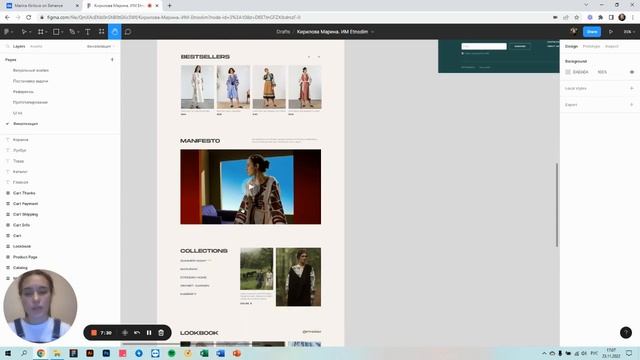Stop the screen recording
The width and height of the screenshot is (640, 360).
pos(94,333)
